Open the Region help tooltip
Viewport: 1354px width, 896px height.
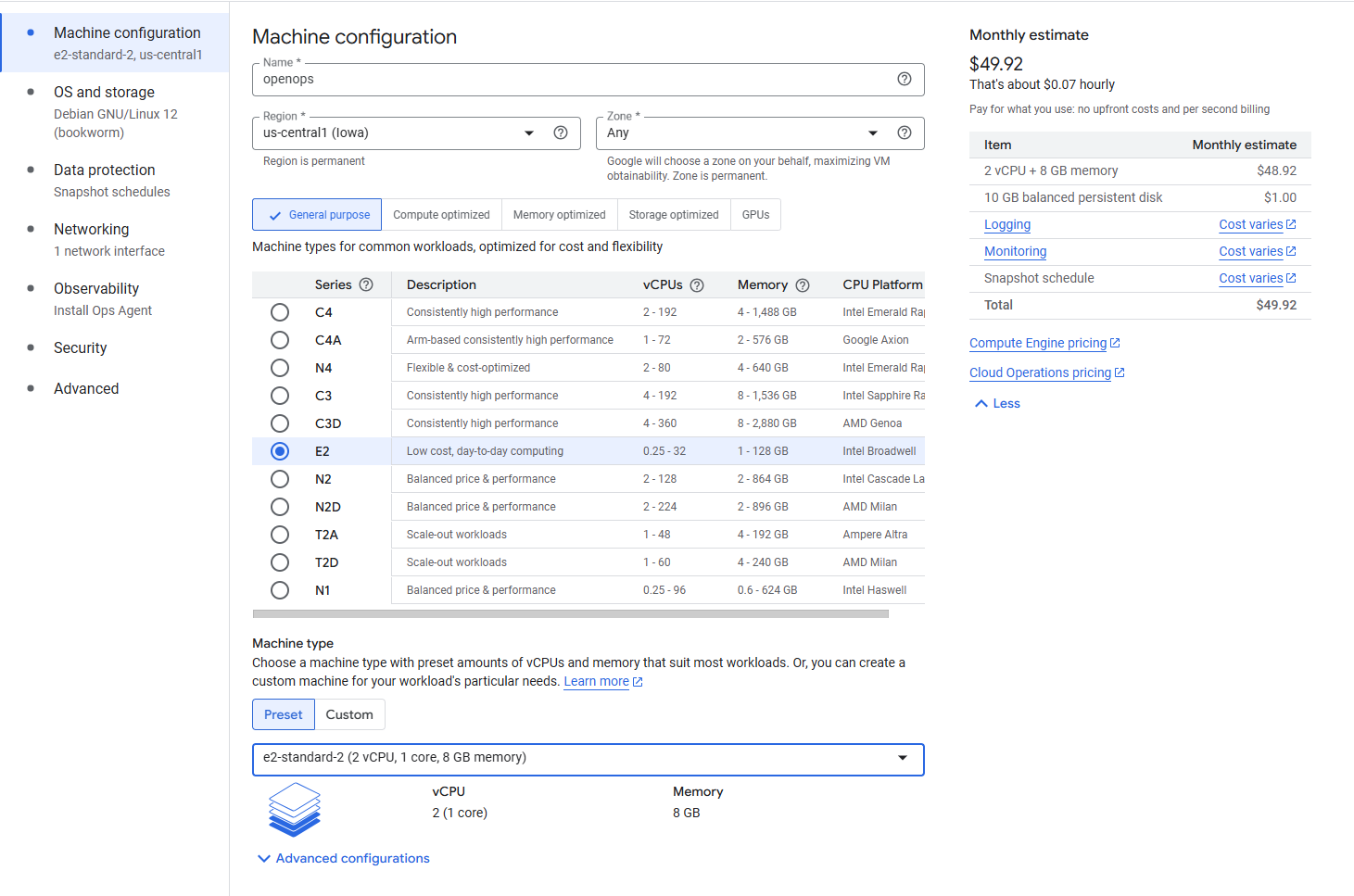[561, 133]
